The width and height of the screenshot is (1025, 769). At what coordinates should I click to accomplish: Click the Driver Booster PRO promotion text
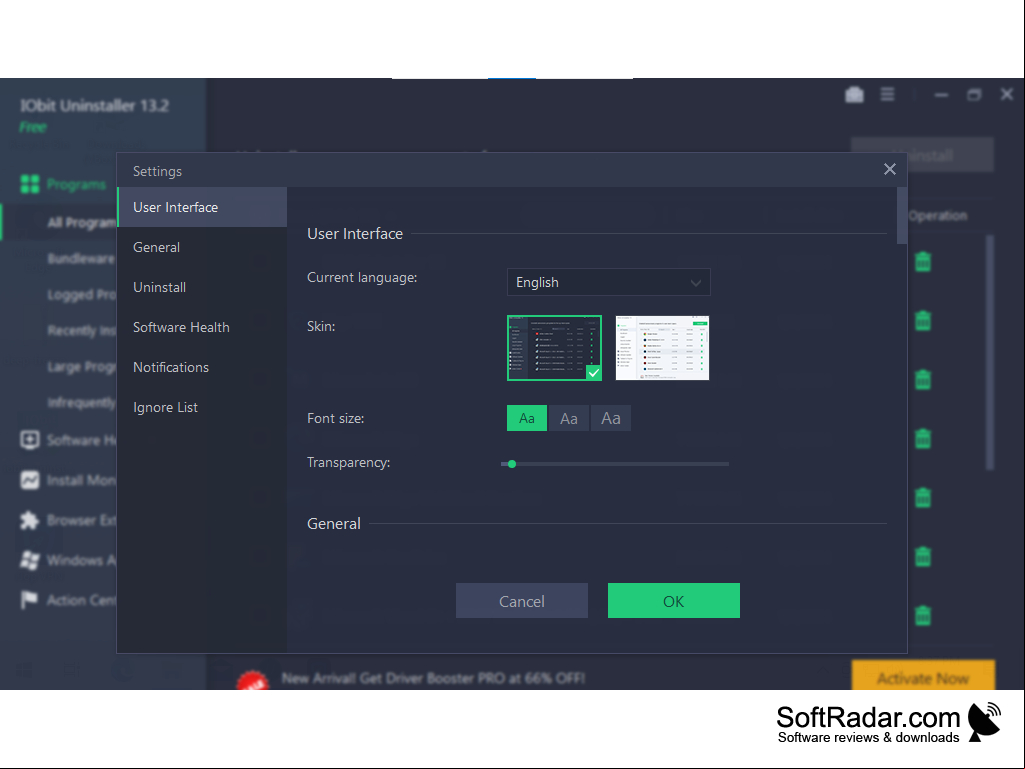(433, 678)
